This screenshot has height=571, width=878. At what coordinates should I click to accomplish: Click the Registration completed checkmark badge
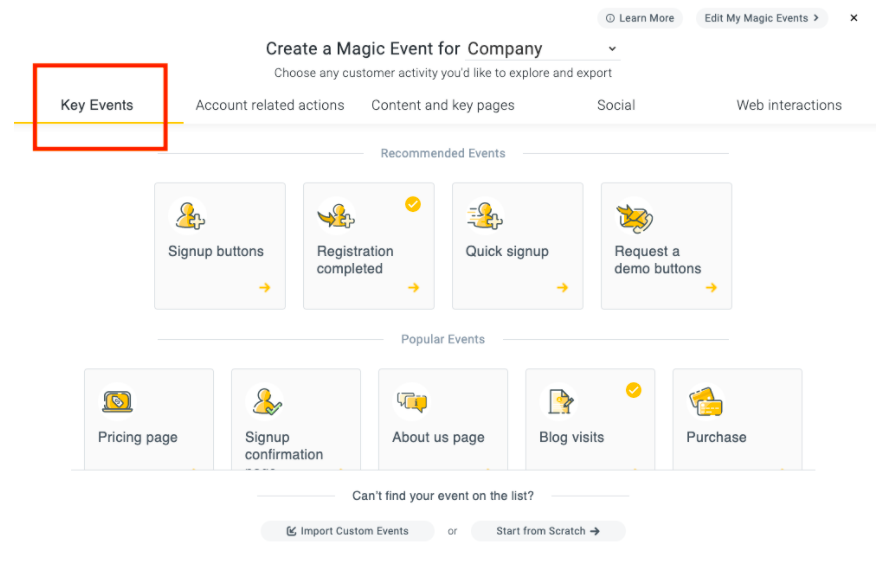(x=413, y=204)
